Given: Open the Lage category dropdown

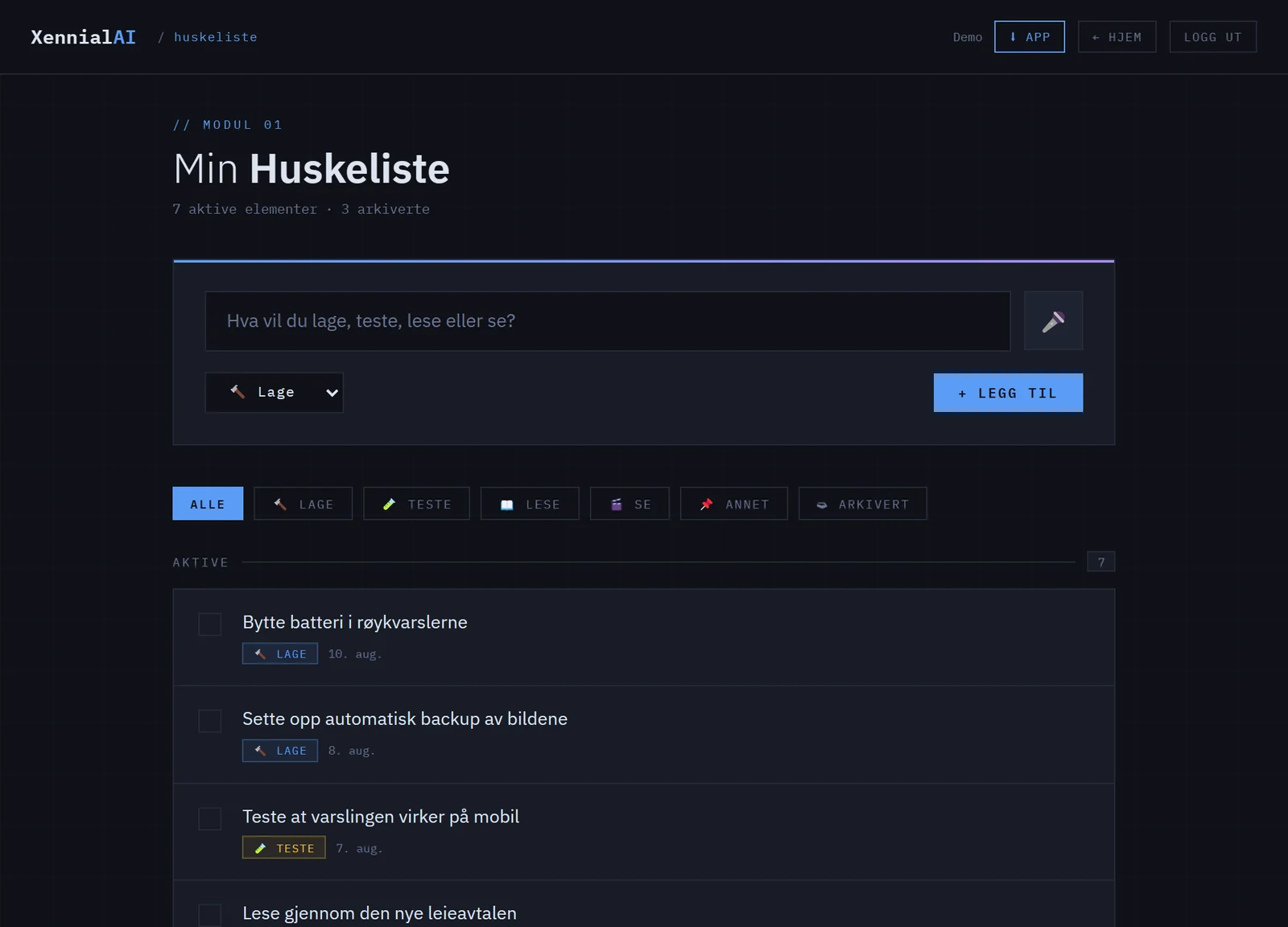Looking at the screenshot, I should coord(275,393).
